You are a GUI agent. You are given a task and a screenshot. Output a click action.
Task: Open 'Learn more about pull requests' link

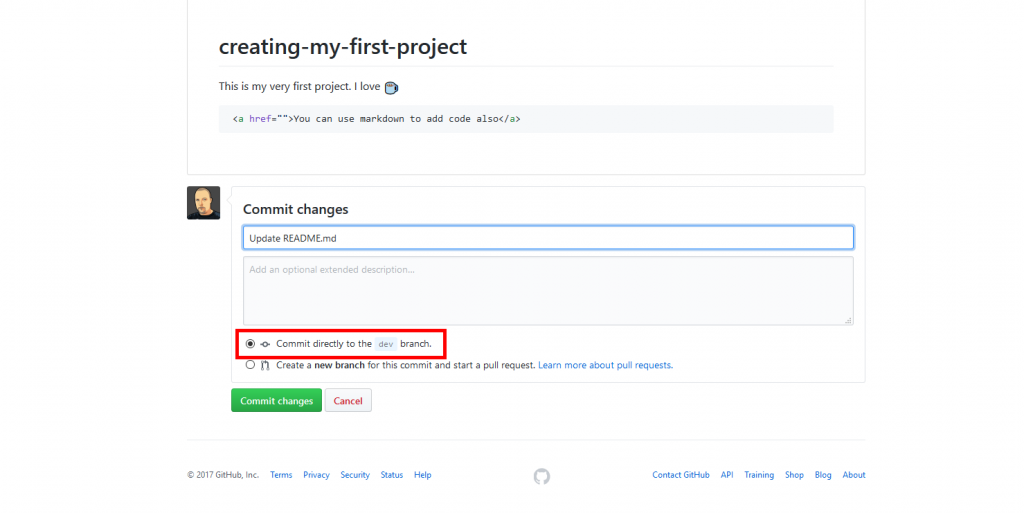click(605, 365)
